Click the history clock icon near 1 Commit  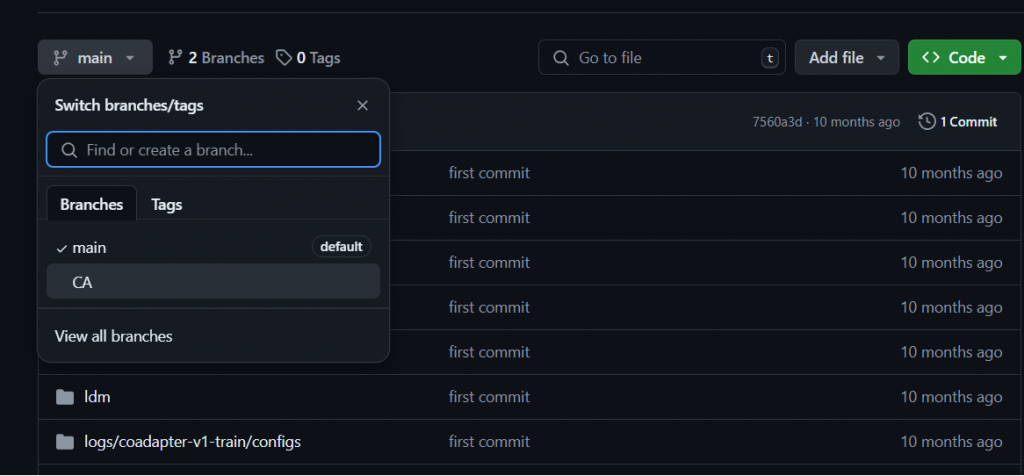click(x=927, y=121)
